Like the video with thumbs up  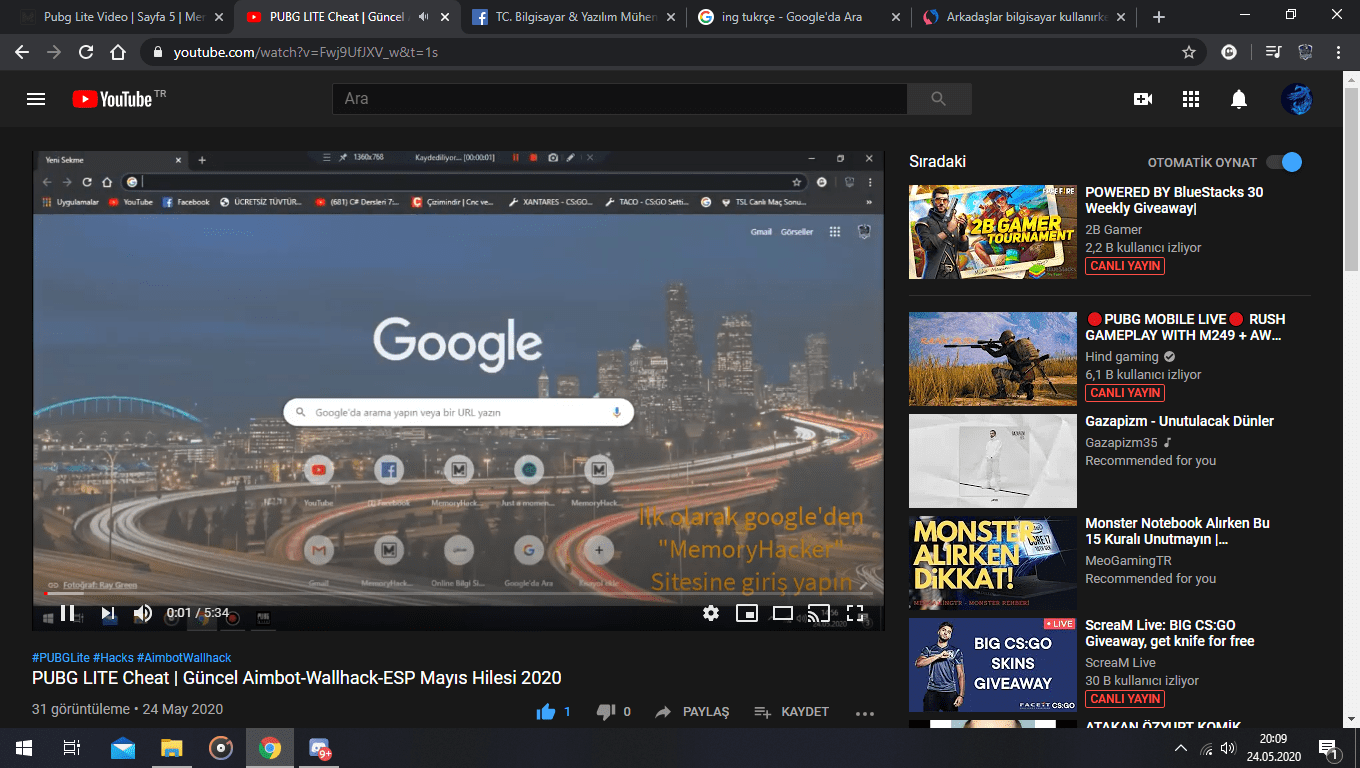click(x=546, y=712)
